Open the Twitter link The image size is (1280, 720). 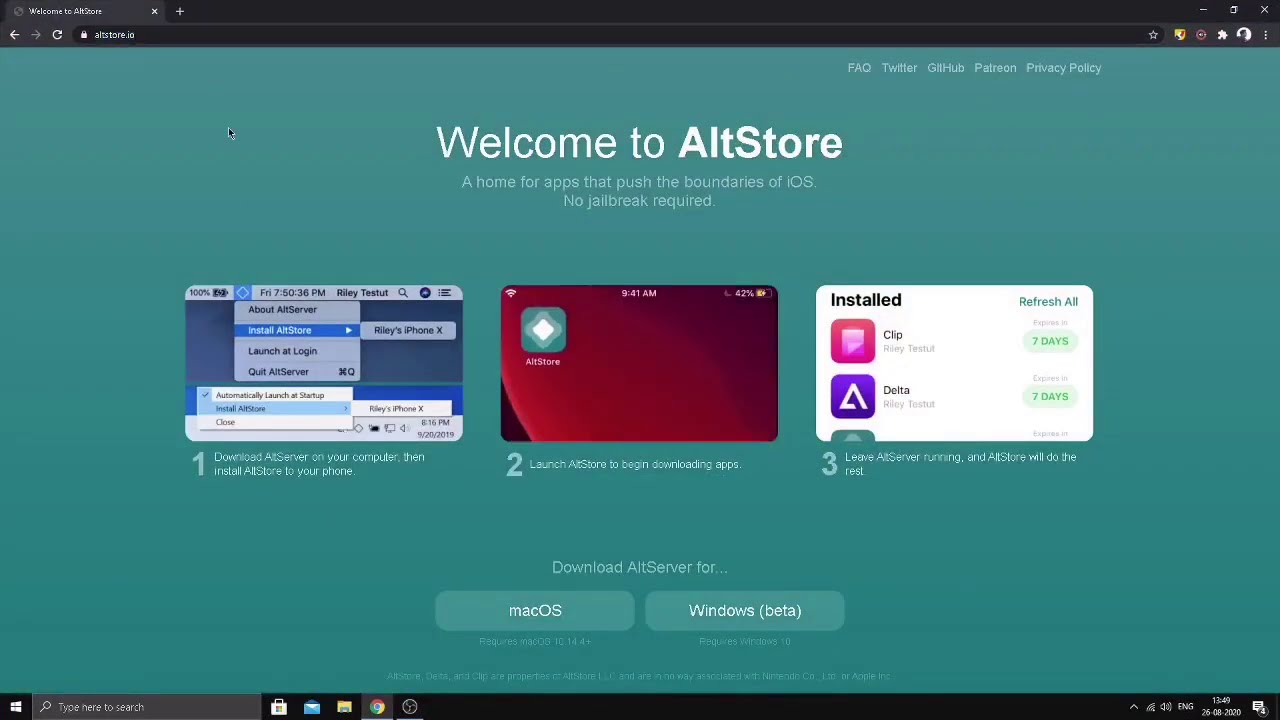899,68
